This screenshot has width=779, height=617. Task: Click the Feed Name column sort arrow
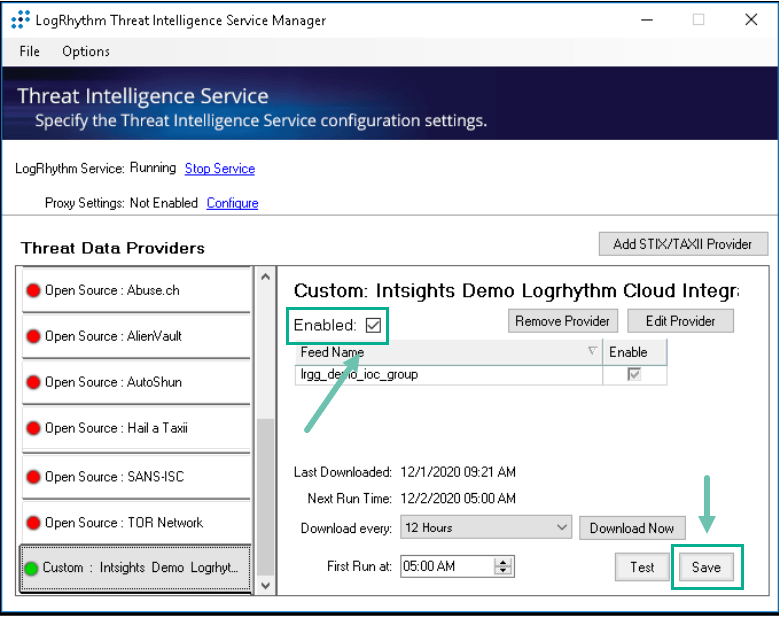(x=592, y=351)
